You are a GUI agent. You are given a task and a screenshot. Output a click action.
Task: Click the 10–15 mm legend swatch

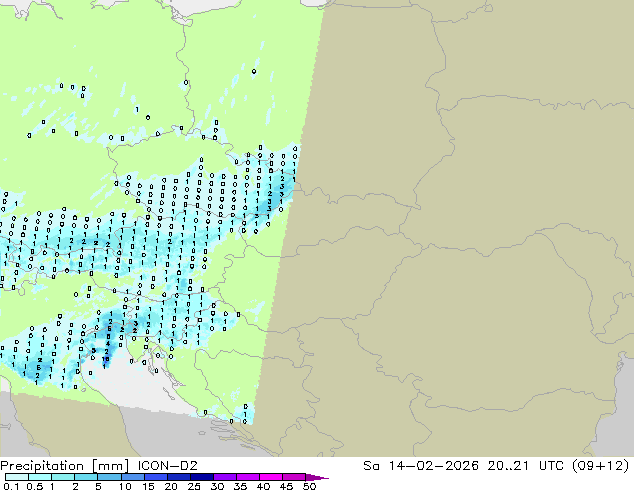coord(133,477)
